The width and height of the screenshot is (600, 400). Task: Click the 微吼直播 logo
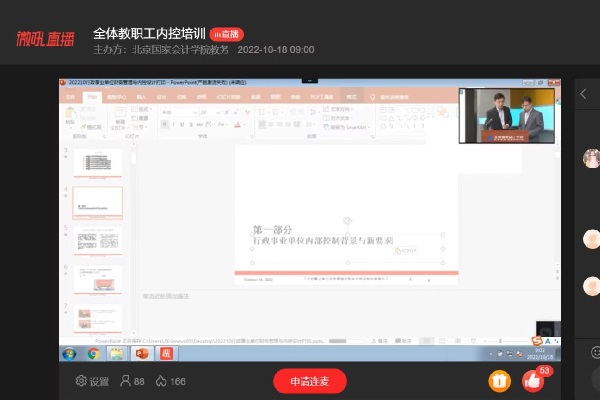[44, 39]
